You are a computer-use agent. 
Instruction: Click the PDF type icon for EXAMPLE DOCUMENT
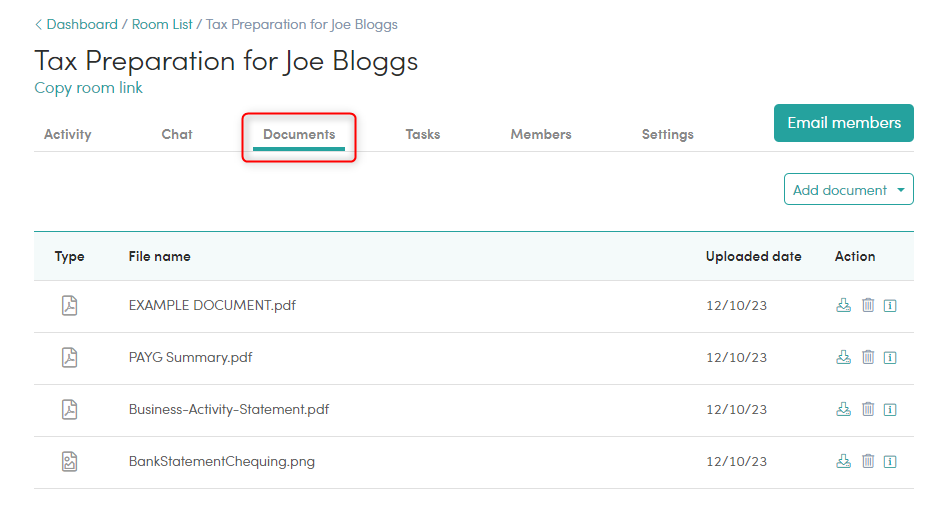coord(70,305)
